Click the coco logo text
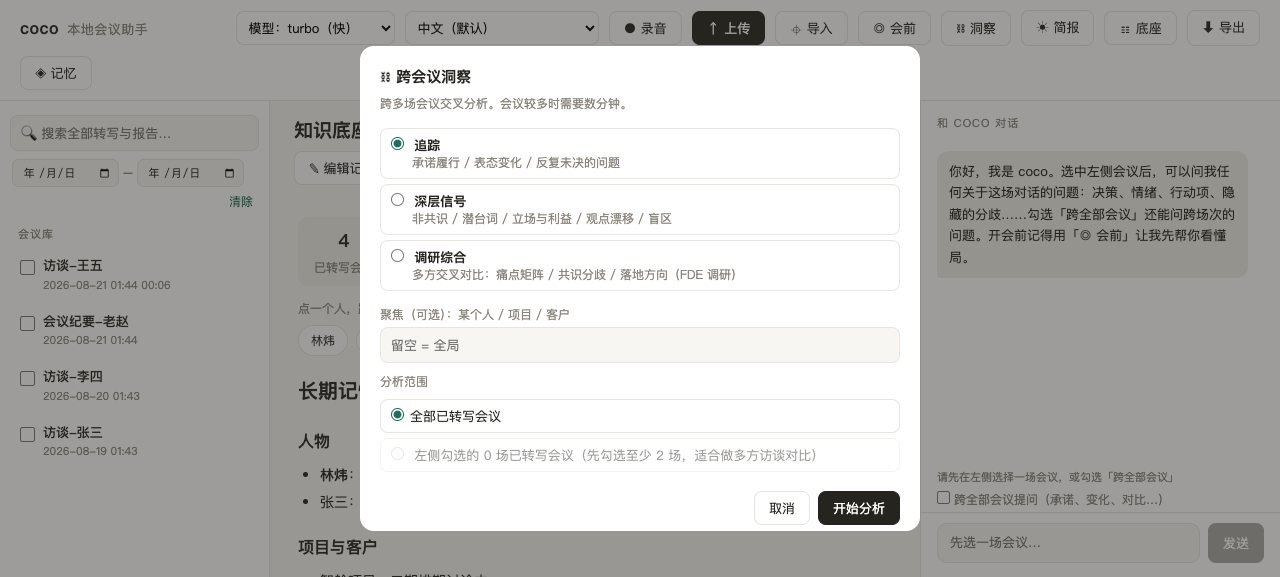 [39, 29]
